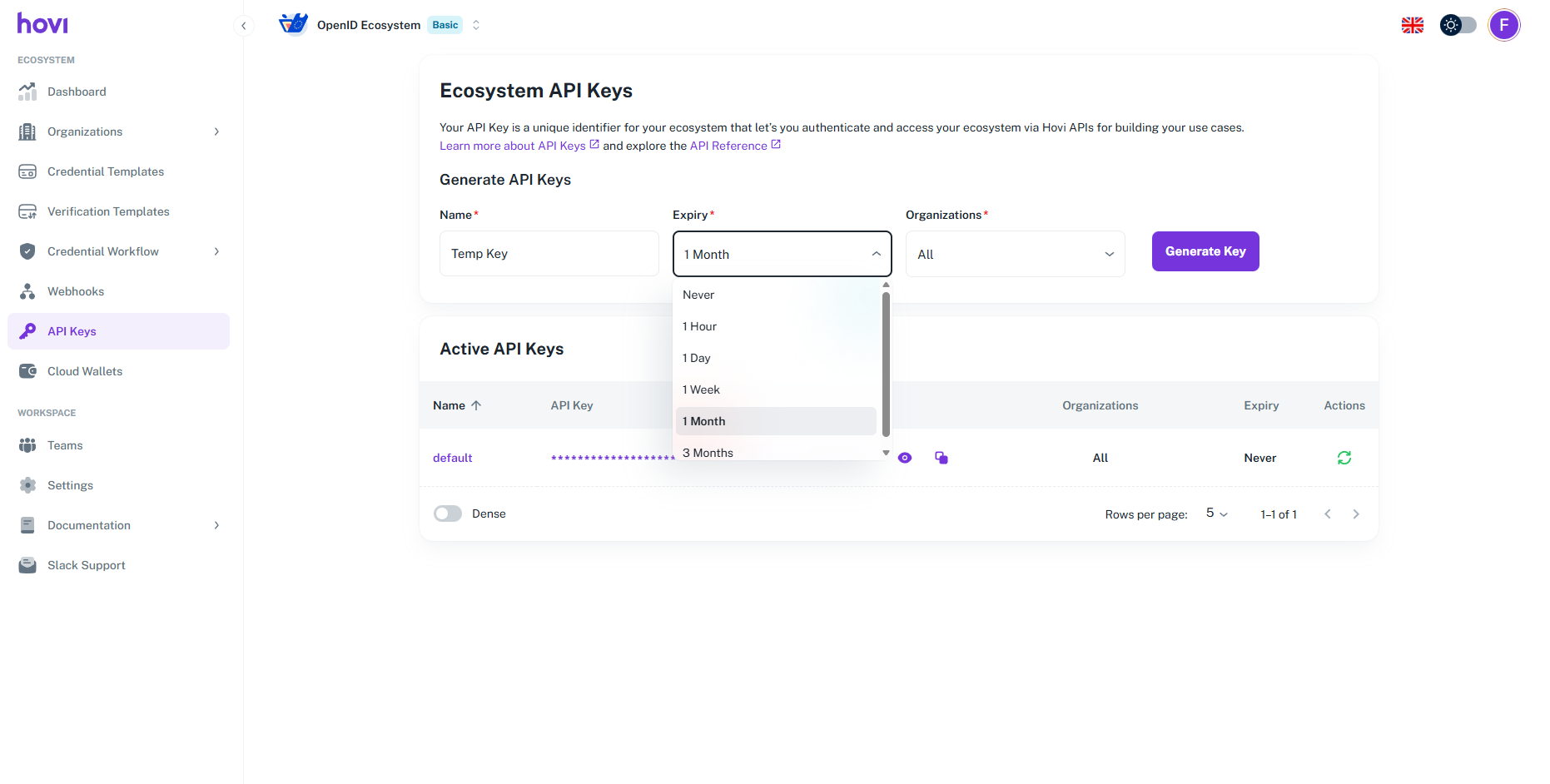
Task: Select the 1 Week expiry option
Action: [x=701, y=390]
